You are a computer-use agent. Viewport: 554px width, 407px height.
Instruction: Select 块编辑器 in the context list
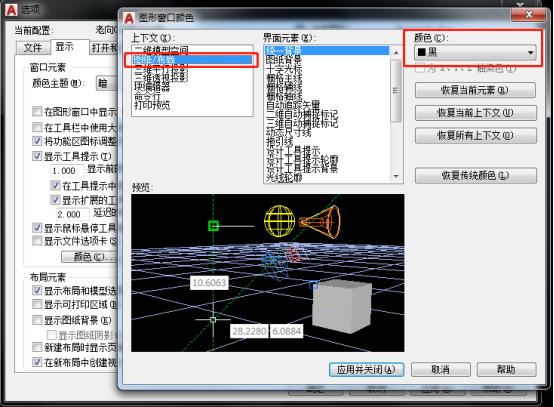click(x=152, y=86)
